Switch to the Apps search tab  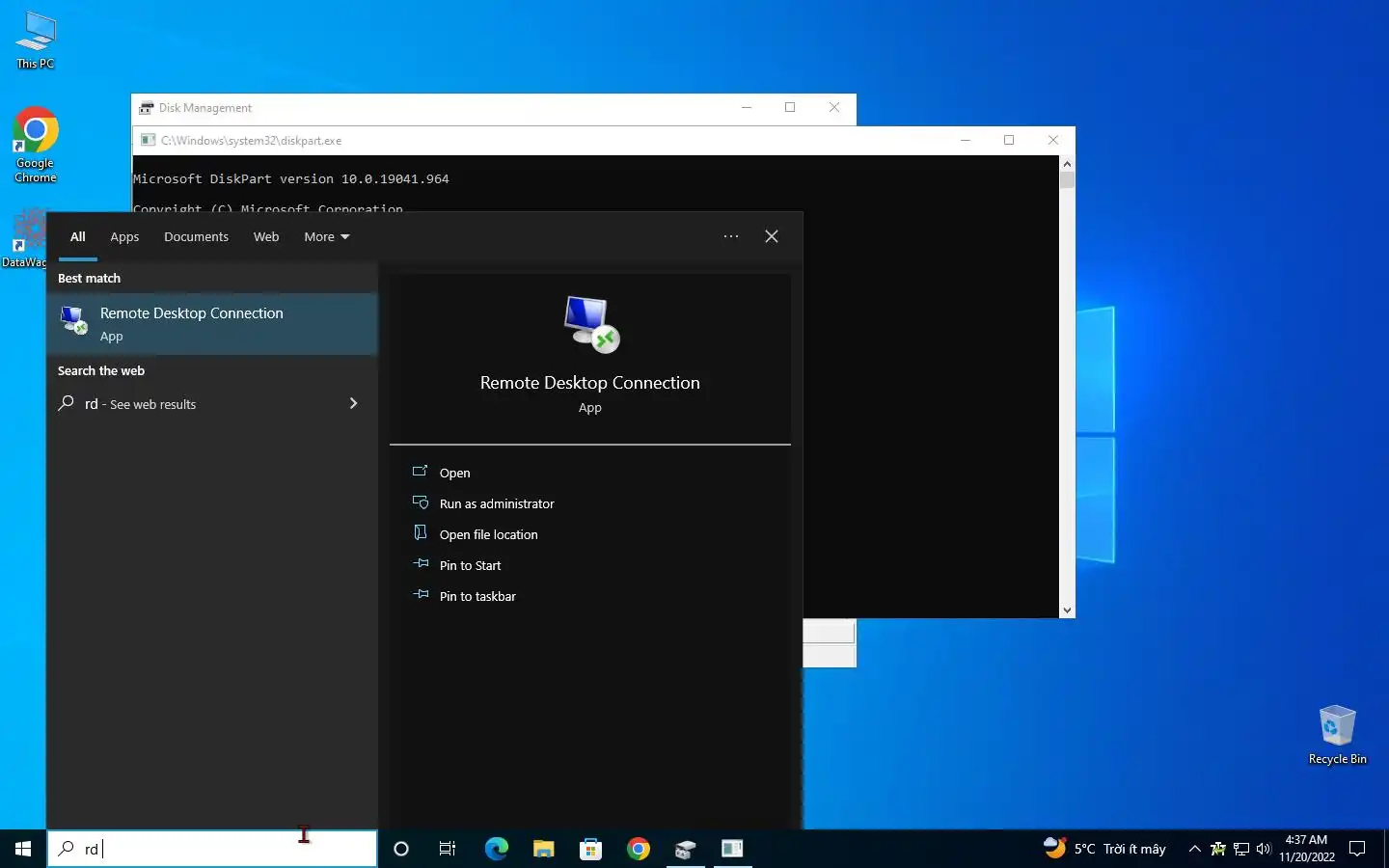[124, 236]
